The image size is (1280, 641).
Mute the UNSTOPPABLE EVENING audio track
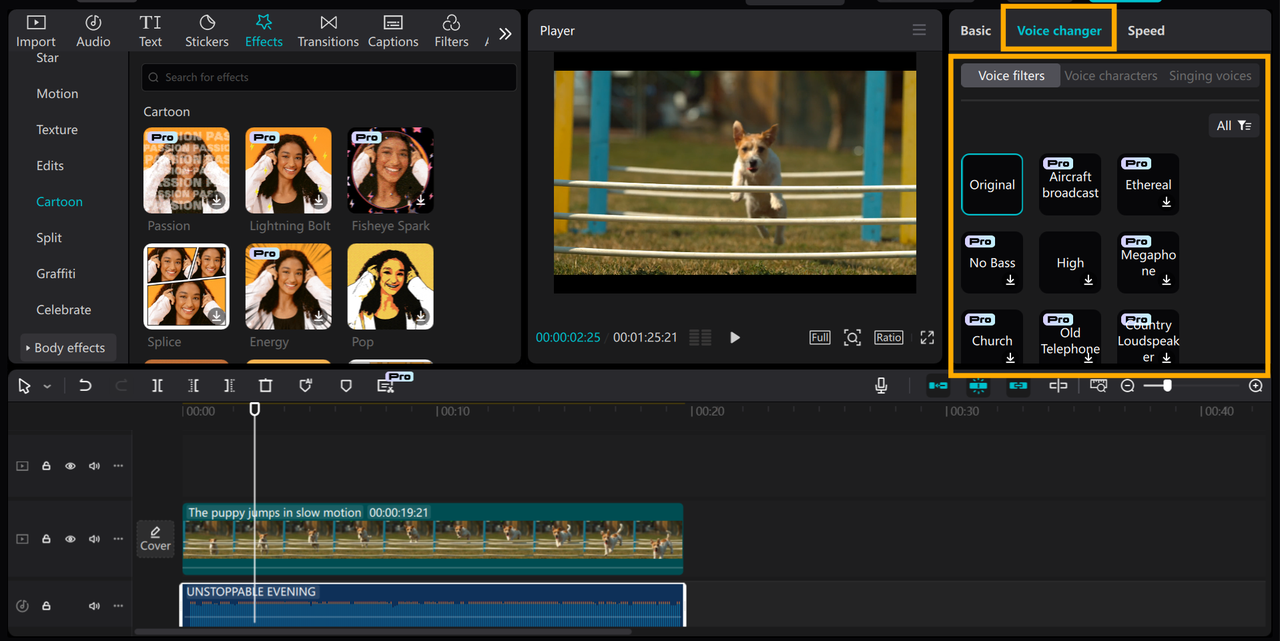tap(94, 606)
